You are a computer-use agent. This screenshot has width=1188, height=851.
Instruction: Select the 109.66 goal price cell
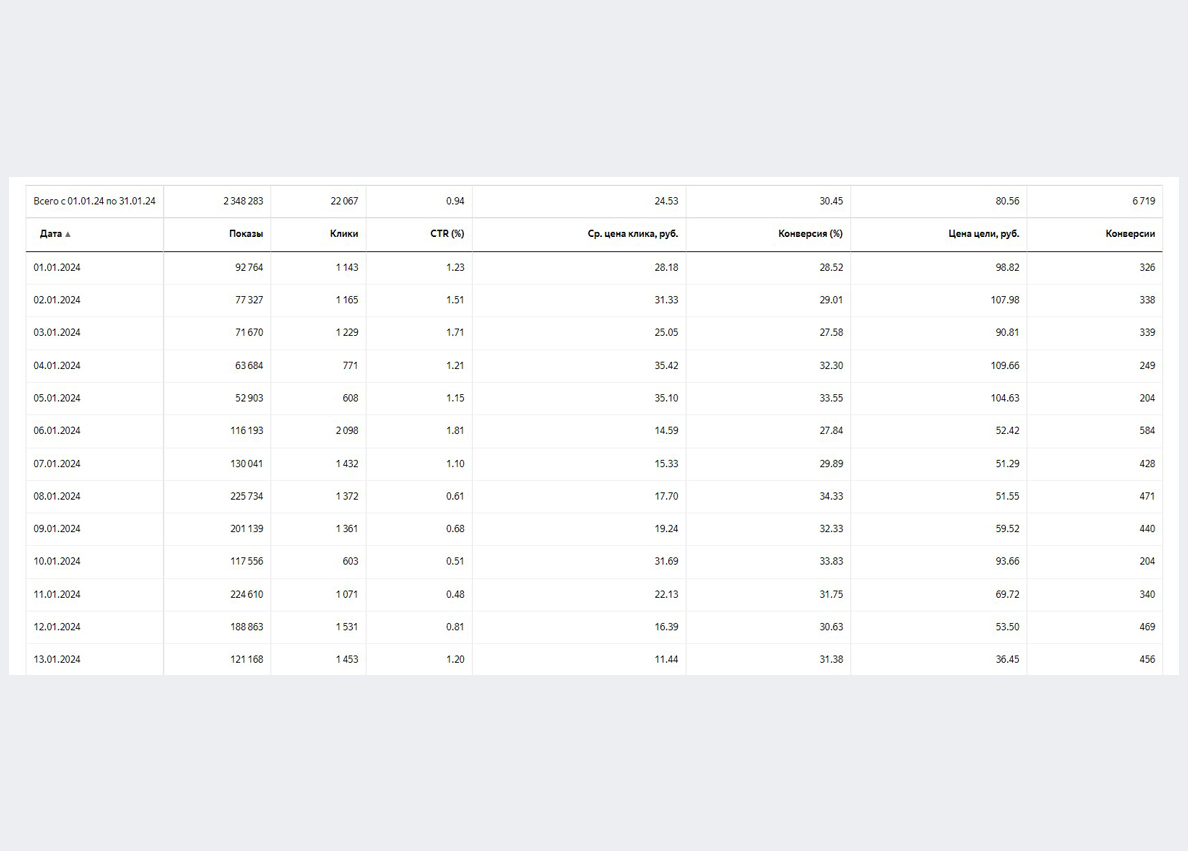[1005, 366]
